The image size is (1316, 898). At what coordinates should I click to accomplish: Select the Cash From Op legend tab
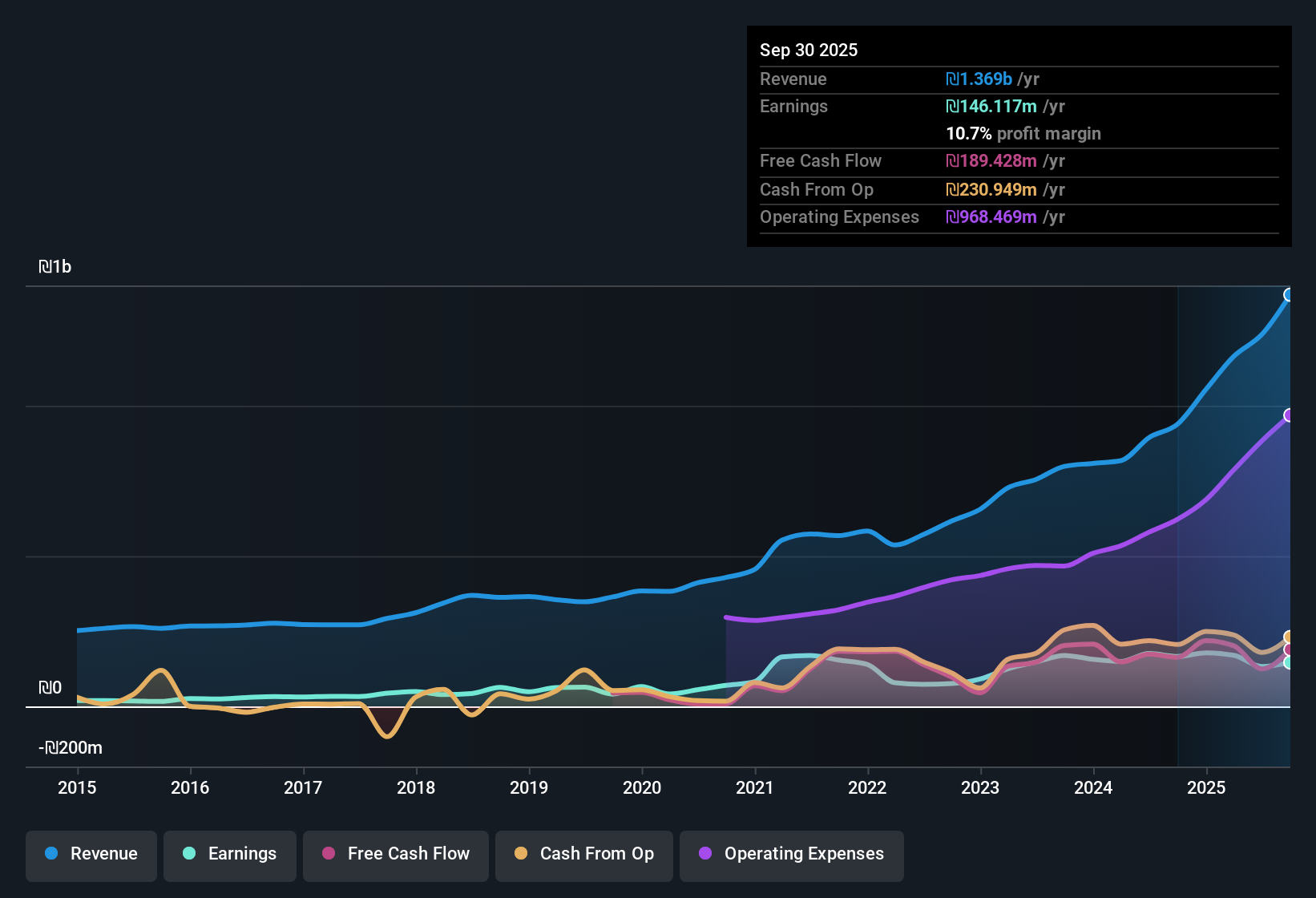pyautogui.click(x=583, y=854)
